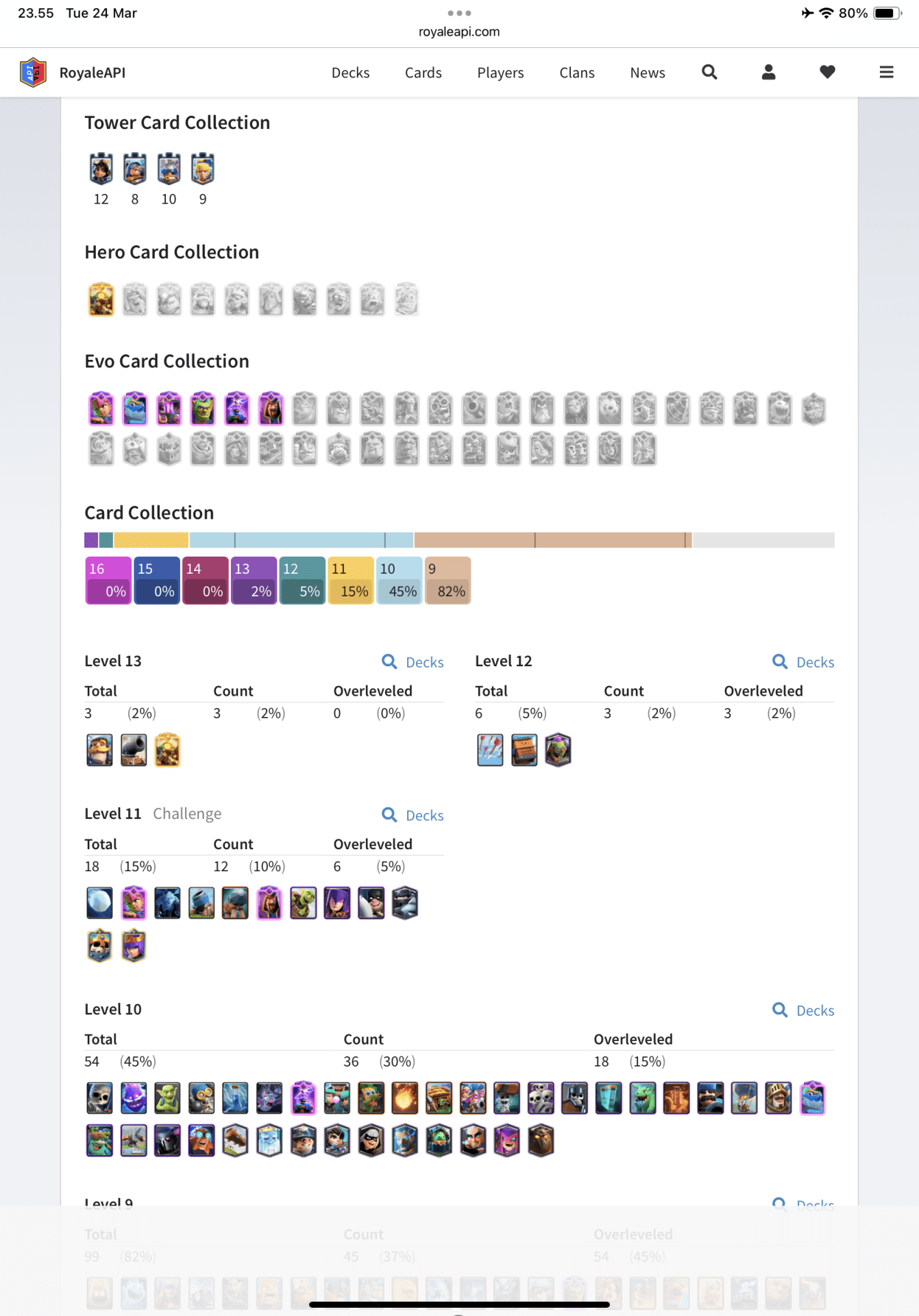Open the user profile icon
This screenshot has height=1316, width=919.
(x=768, y=72)
